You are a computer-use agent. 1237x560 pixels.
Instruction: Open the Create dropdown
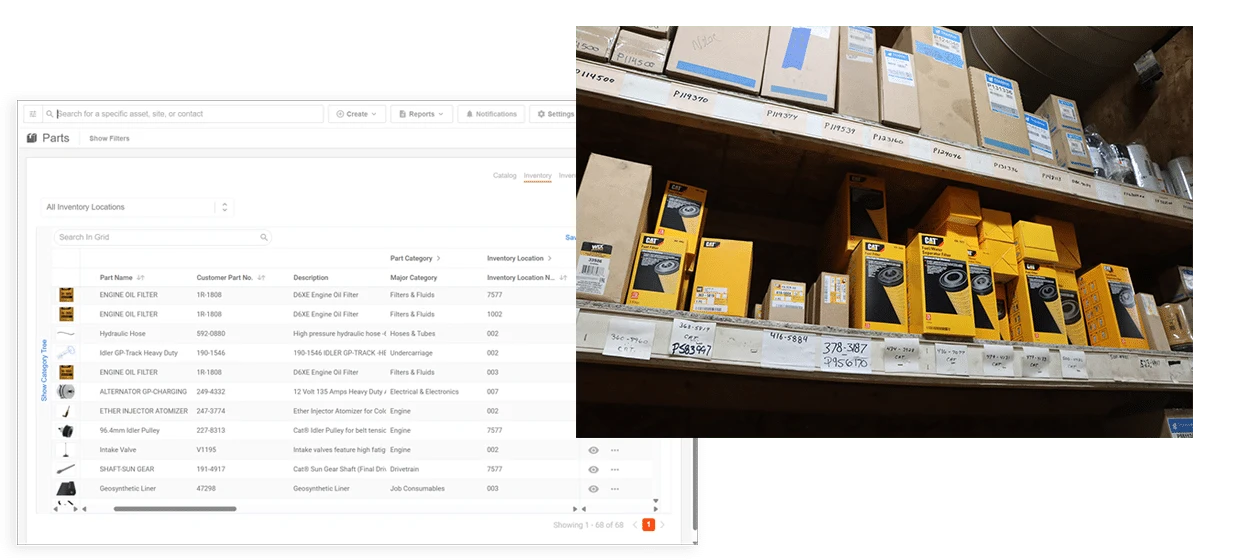[357, 114]
